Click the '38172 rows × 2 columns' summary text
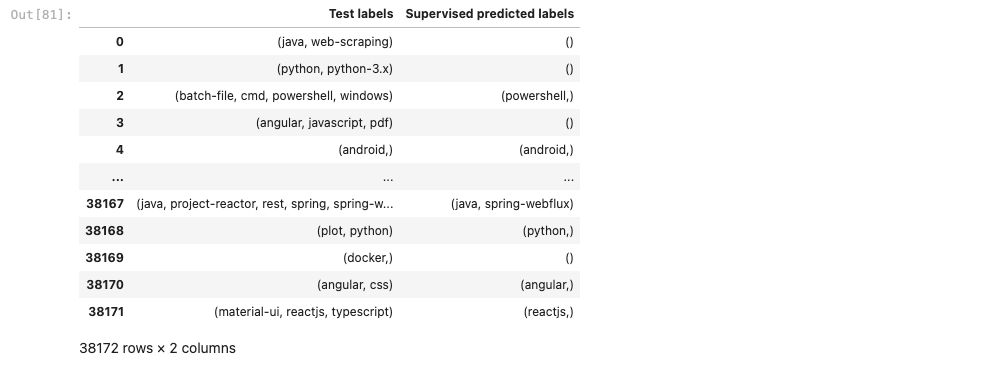This screenshot has width=990, height=374. (x=157, y=348)
